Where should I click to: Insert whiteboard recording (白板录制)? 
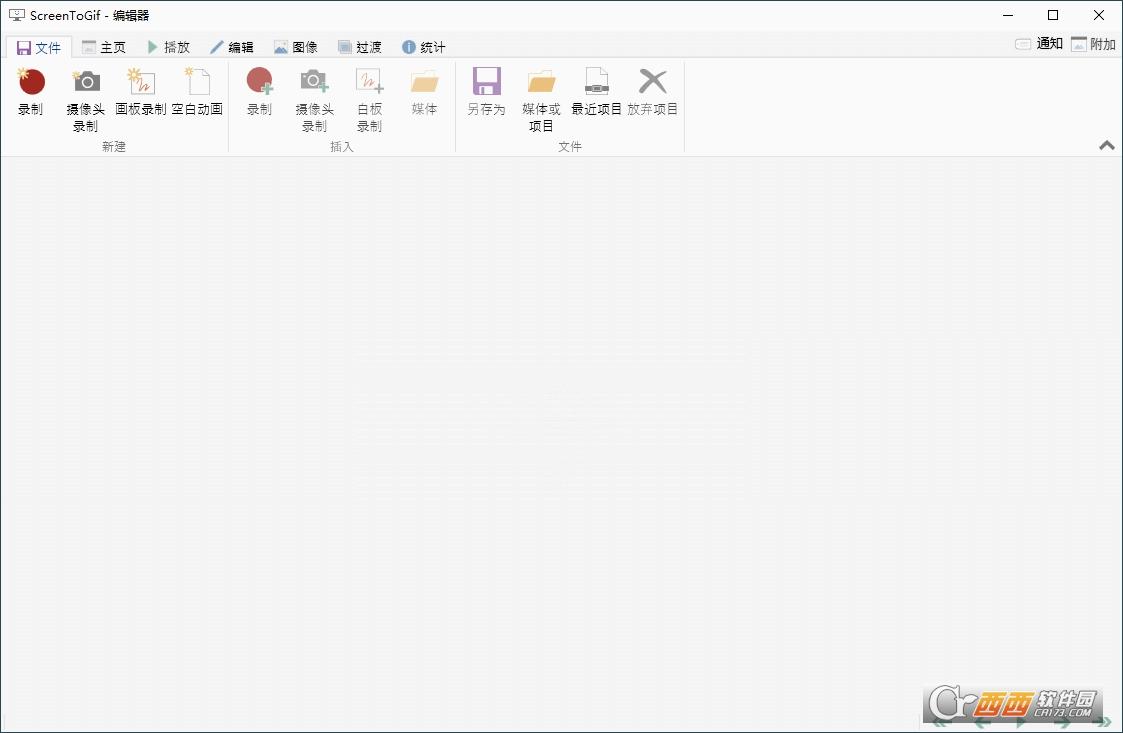pos(370,100)
